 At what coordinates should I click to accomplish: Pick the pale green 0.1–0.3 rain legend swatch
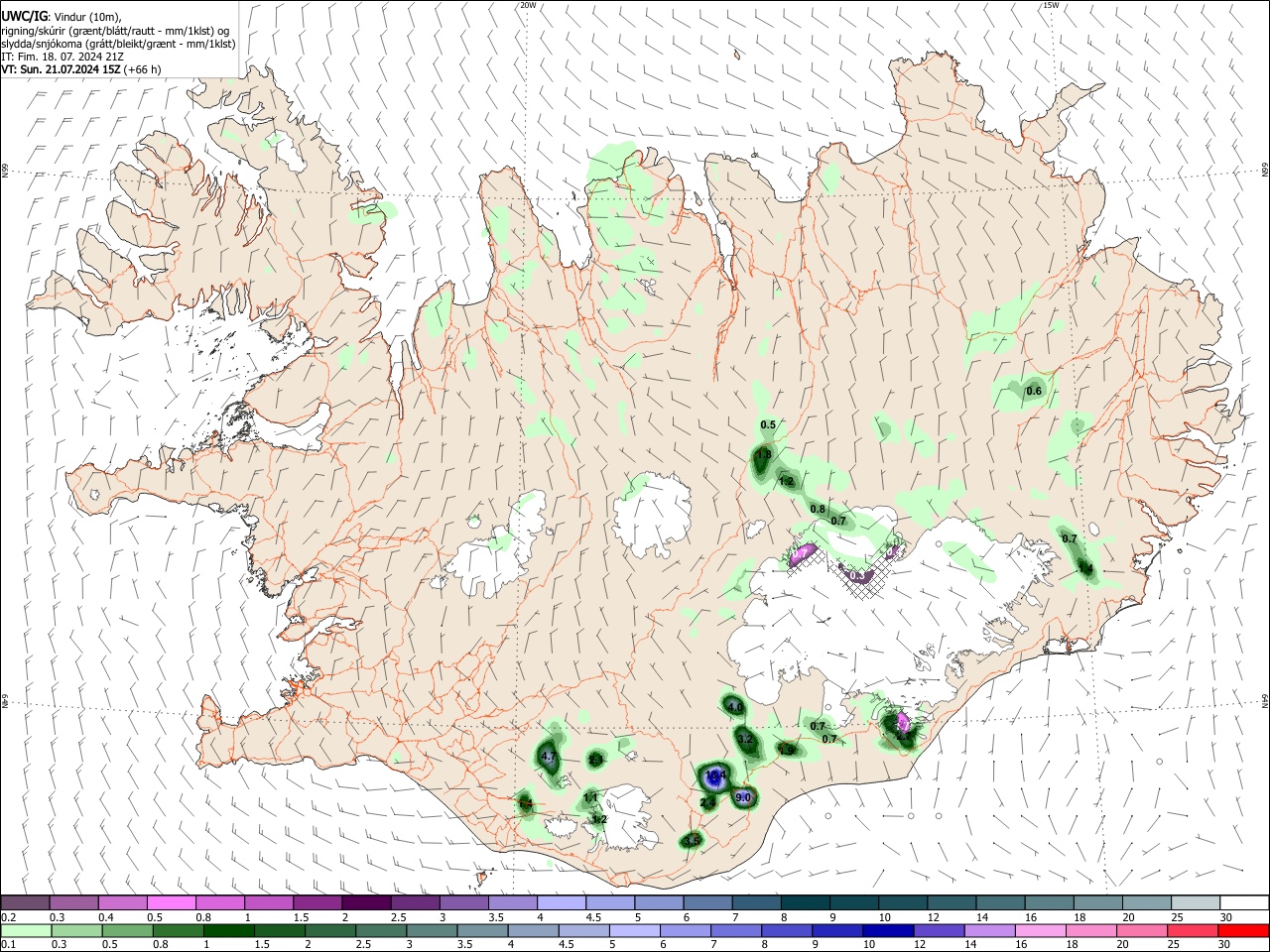tap(26, 930)
